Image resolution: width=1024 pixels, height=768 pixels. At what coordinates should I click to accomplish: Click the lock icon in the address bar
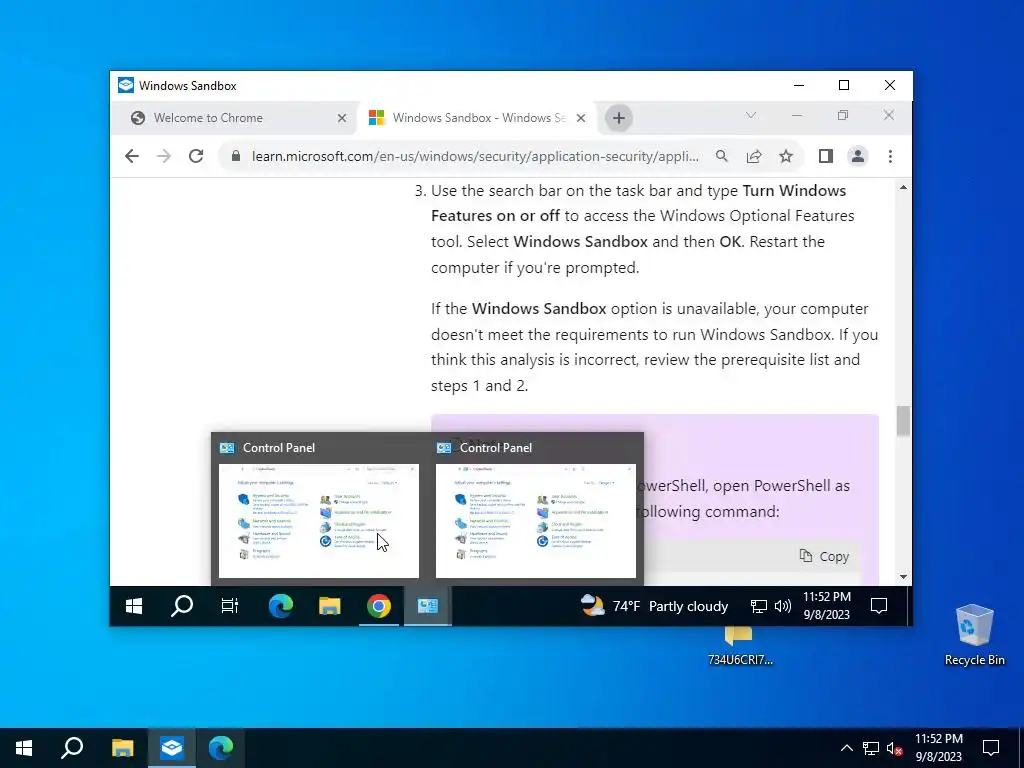click(236, 156)
